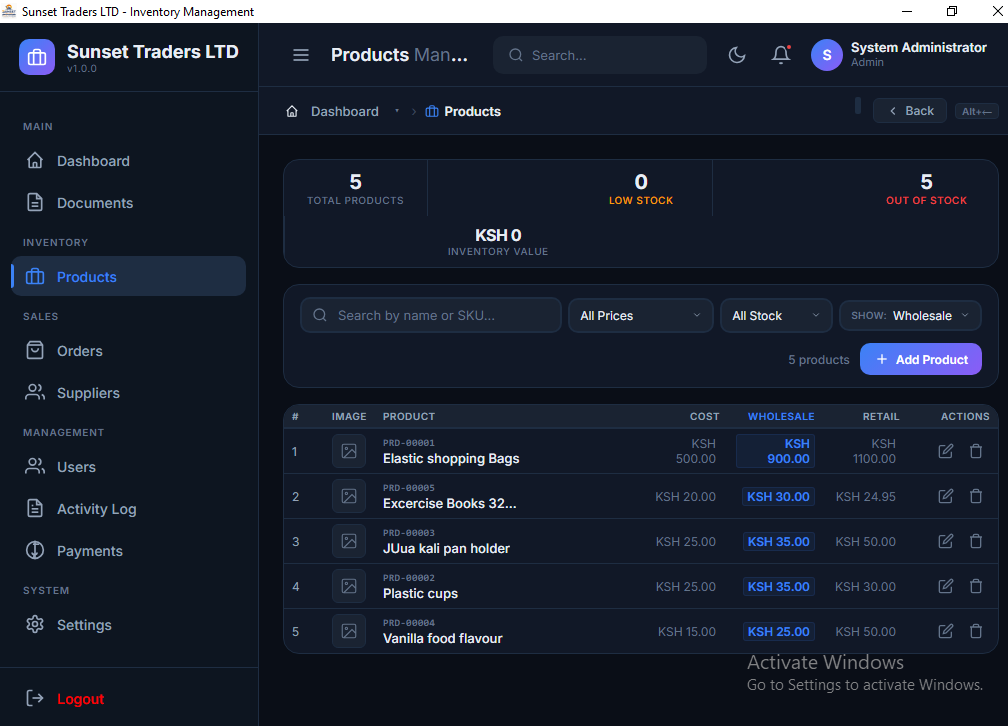Click image placeholder for JUua kali pan holder

(x=349, y=541)
